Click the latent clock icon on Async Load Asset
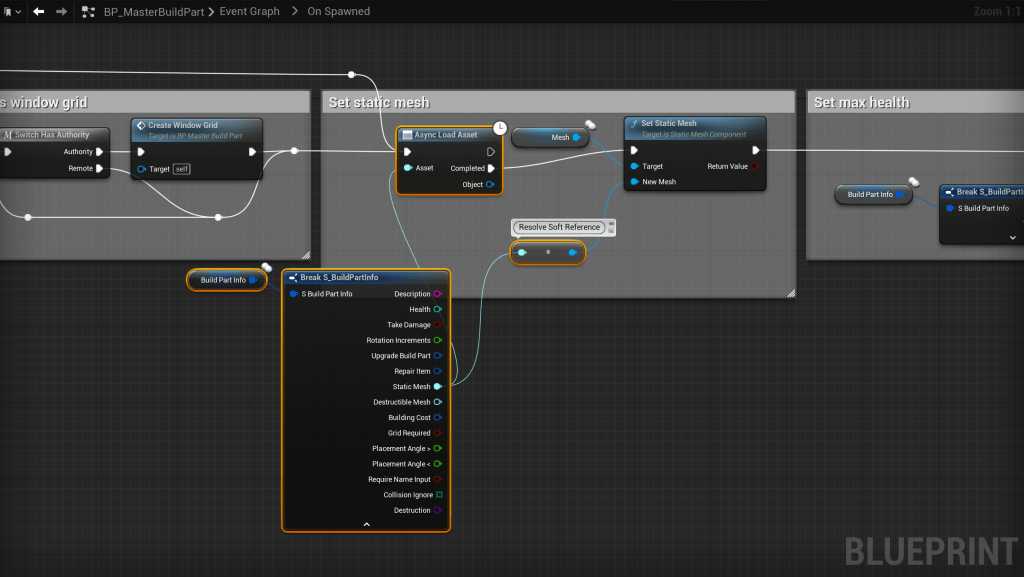1024x577 pixels. tap(500, 128)
